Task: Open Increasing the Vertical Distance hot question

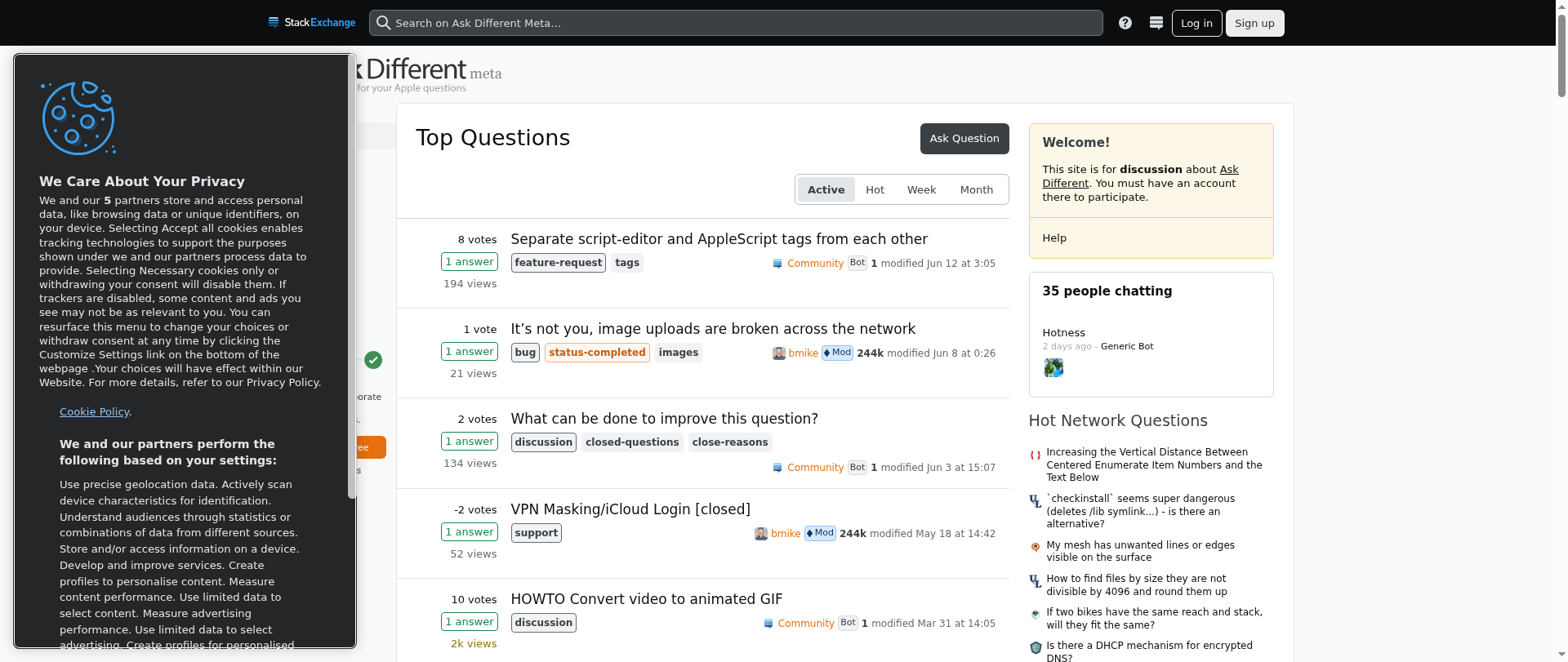Action: pos(1154,464)
